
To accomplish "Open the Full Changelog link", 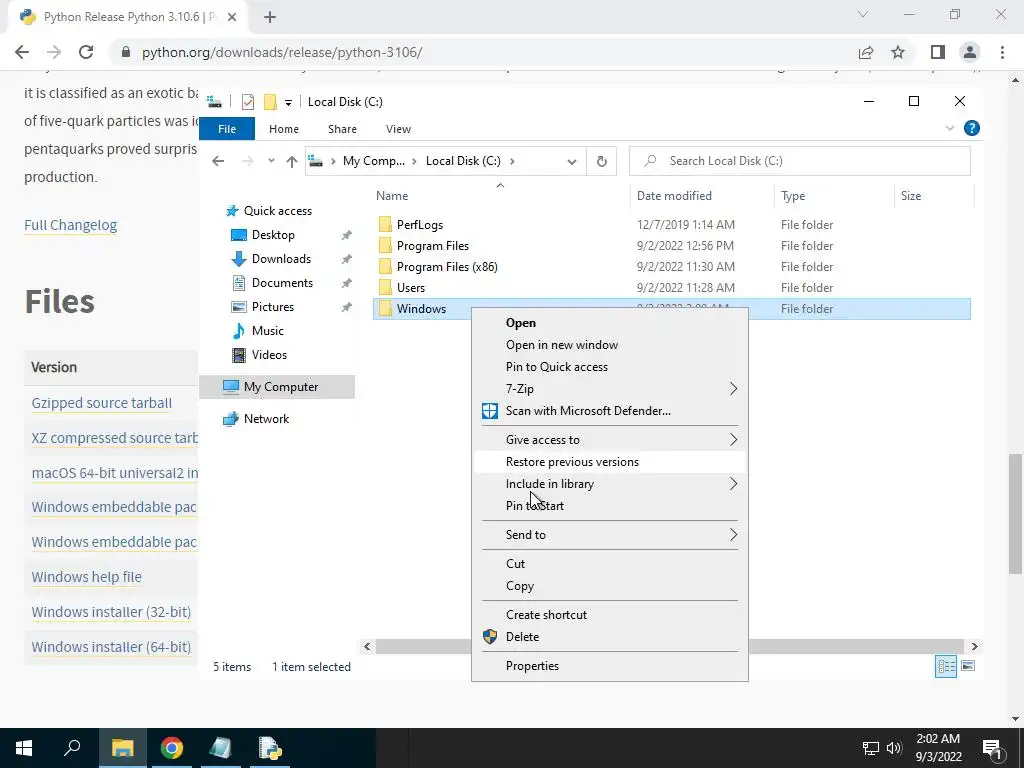I will 71,225.
